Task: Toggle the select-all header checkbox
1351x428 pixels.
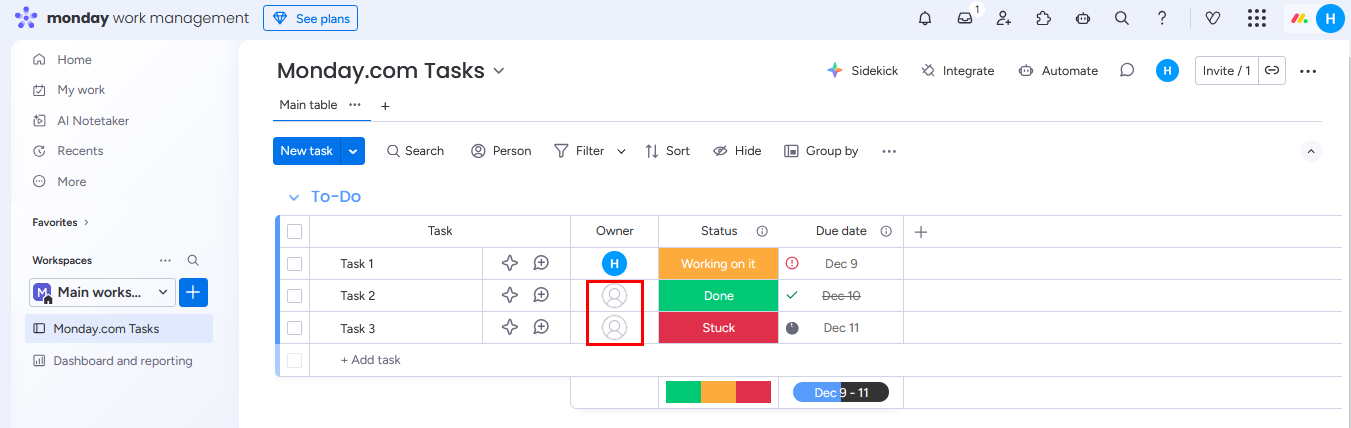Action: click(x=294, y=231)
